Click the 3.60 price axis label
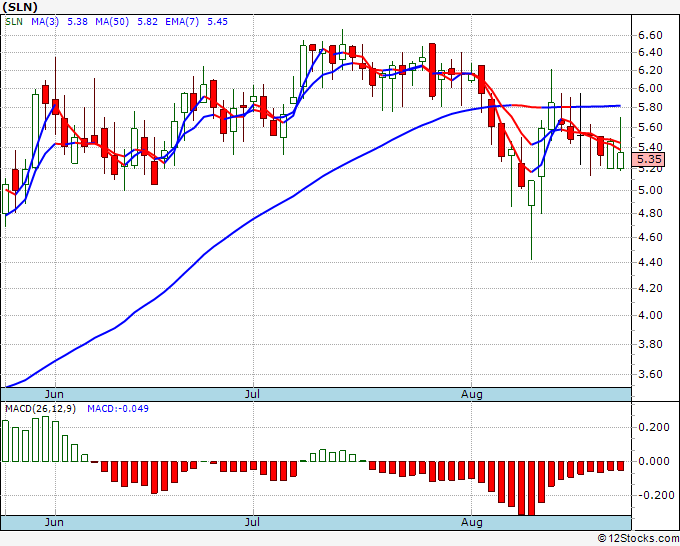 coord(650,374)
